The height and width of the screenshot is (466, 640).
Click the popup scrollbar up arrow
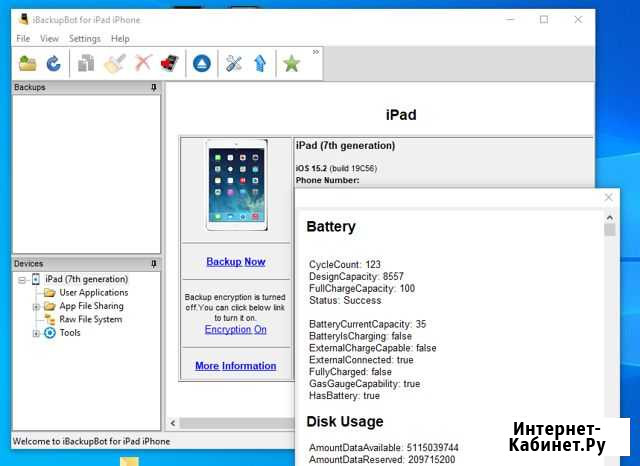tap(610, 218)
